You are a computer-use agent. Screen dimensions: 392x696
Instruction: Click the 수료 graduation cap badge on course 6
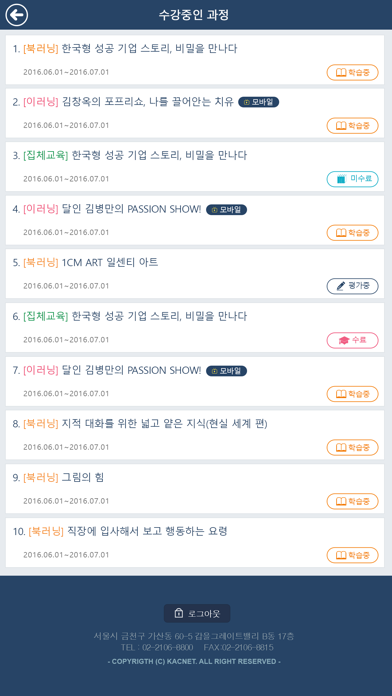[x=352, y=340]
